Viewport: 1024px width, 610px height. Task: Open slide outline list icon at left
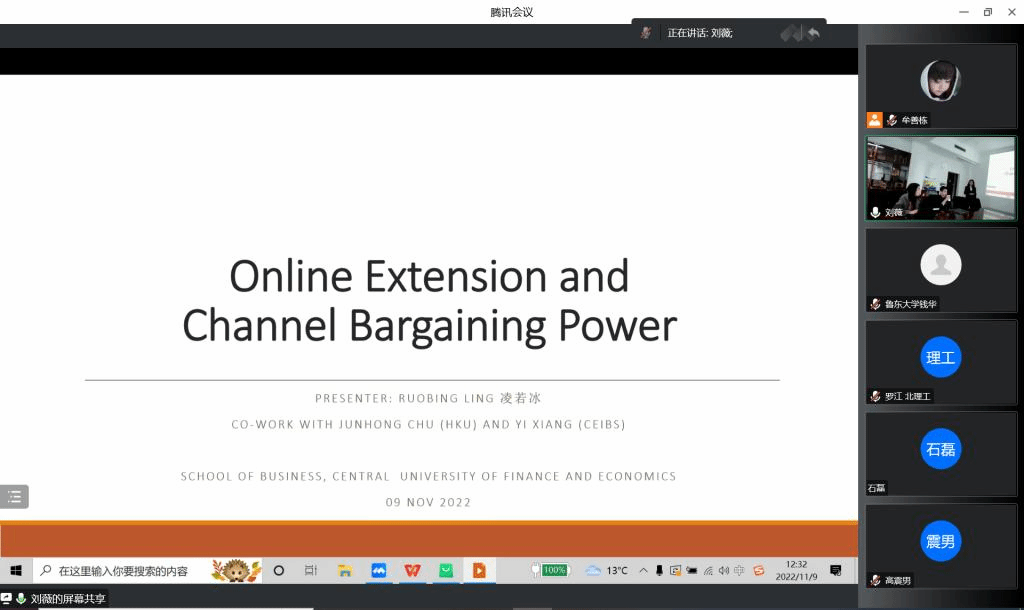pos(14,496)
